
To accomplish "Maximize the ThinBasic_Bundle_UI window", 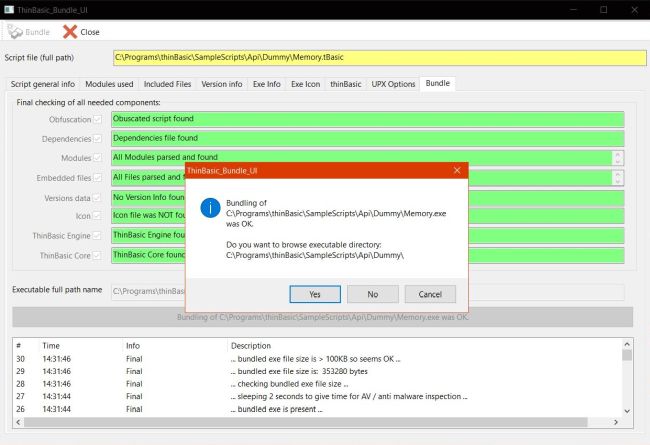I will point(604,10).
